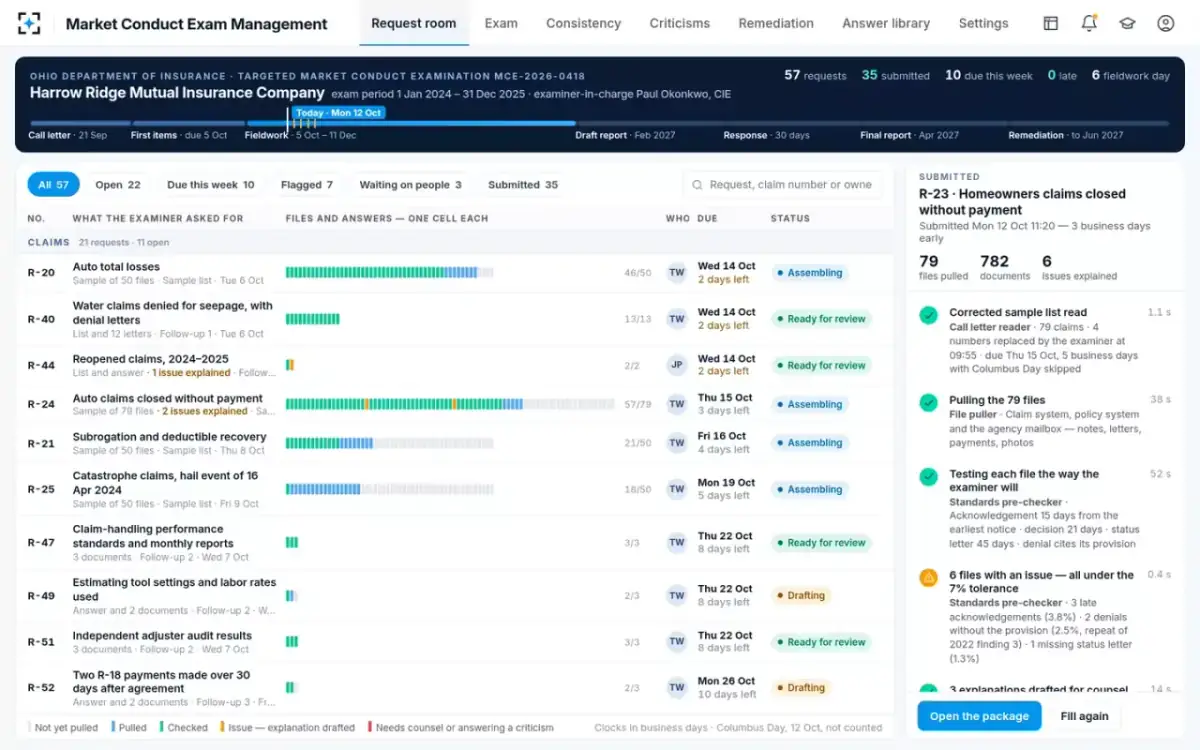Click the Auto total losses progress bar
The height and width of the screenshot is (750, 1200).
(390, 273)
